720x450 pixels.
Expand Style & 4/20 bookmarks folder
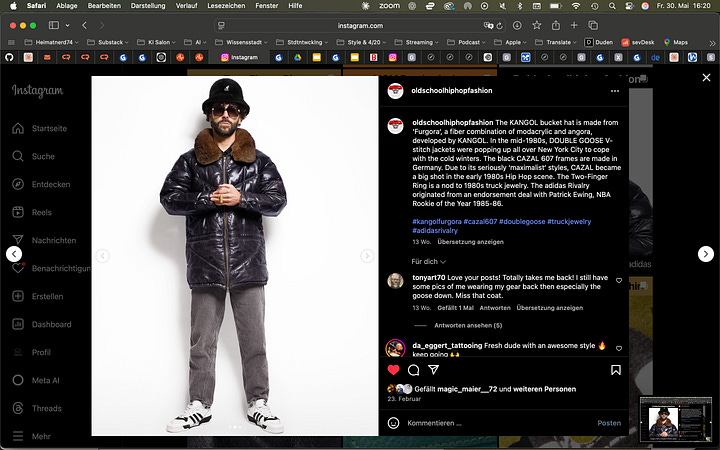pos(361,42)
